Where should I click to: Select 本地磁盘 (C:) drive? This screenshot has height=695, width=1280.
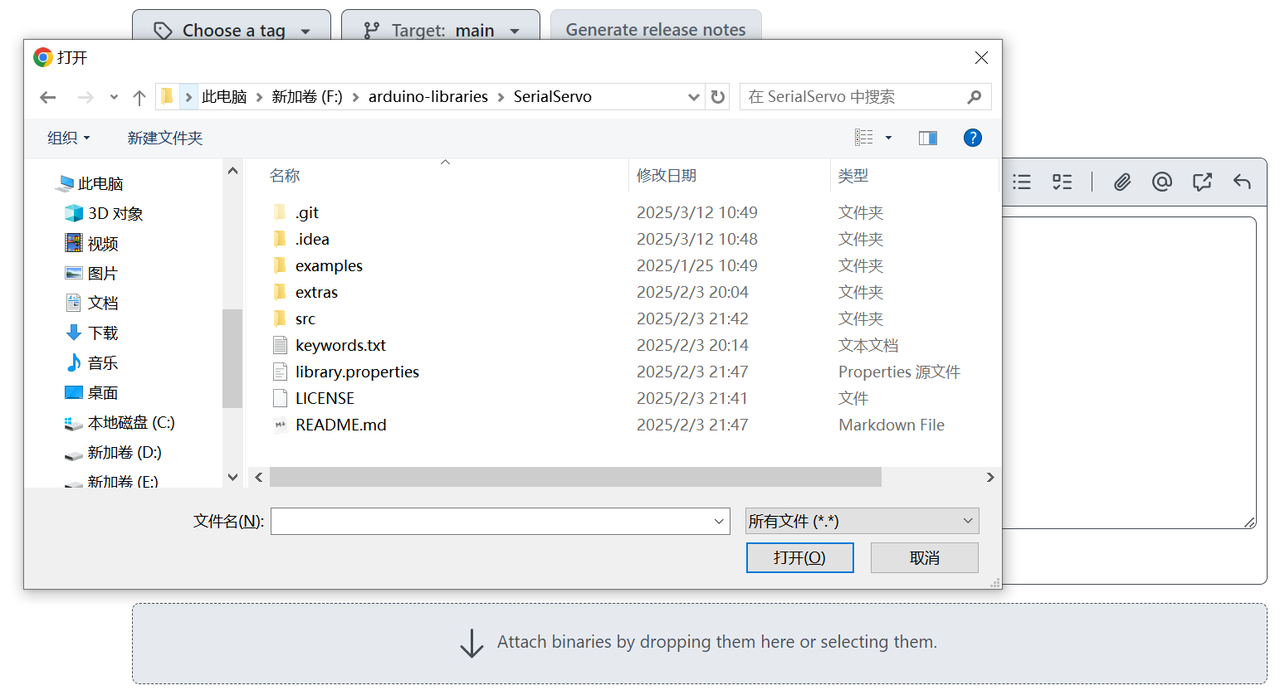pyautogui.click(x=119, y=423)
